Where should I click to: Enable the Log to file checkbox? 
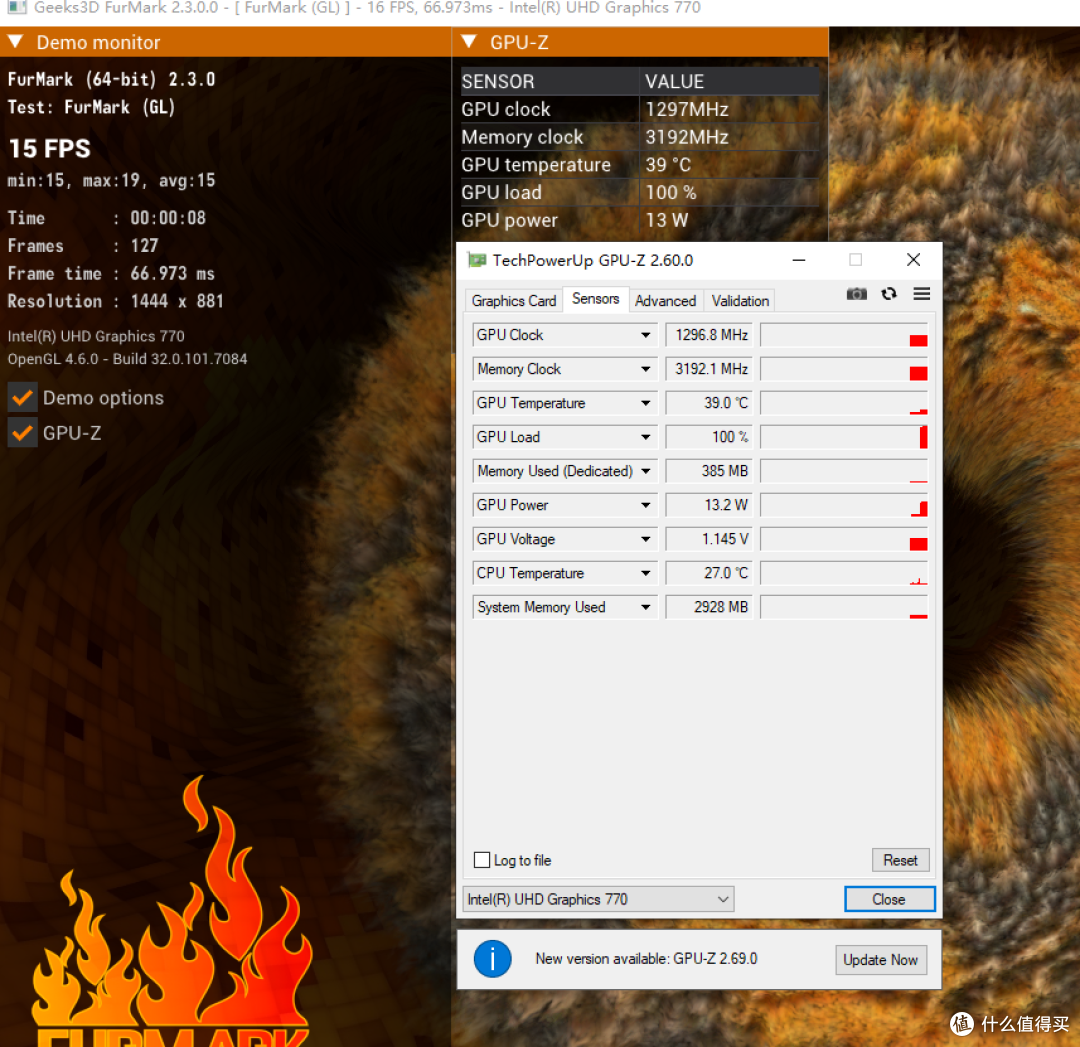tap(482, 860)
